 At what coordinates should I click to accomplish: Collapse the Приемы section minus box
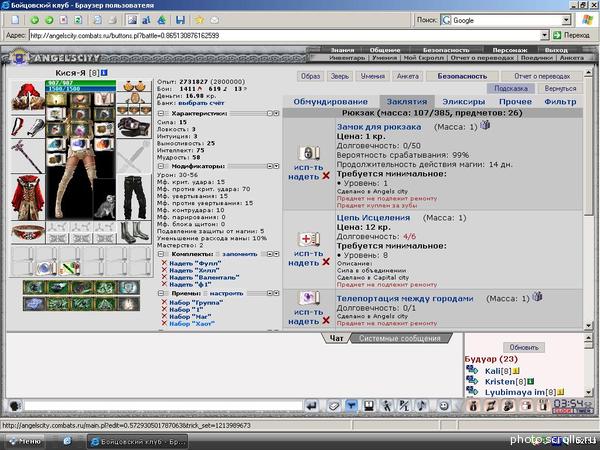tap(161, 293)
